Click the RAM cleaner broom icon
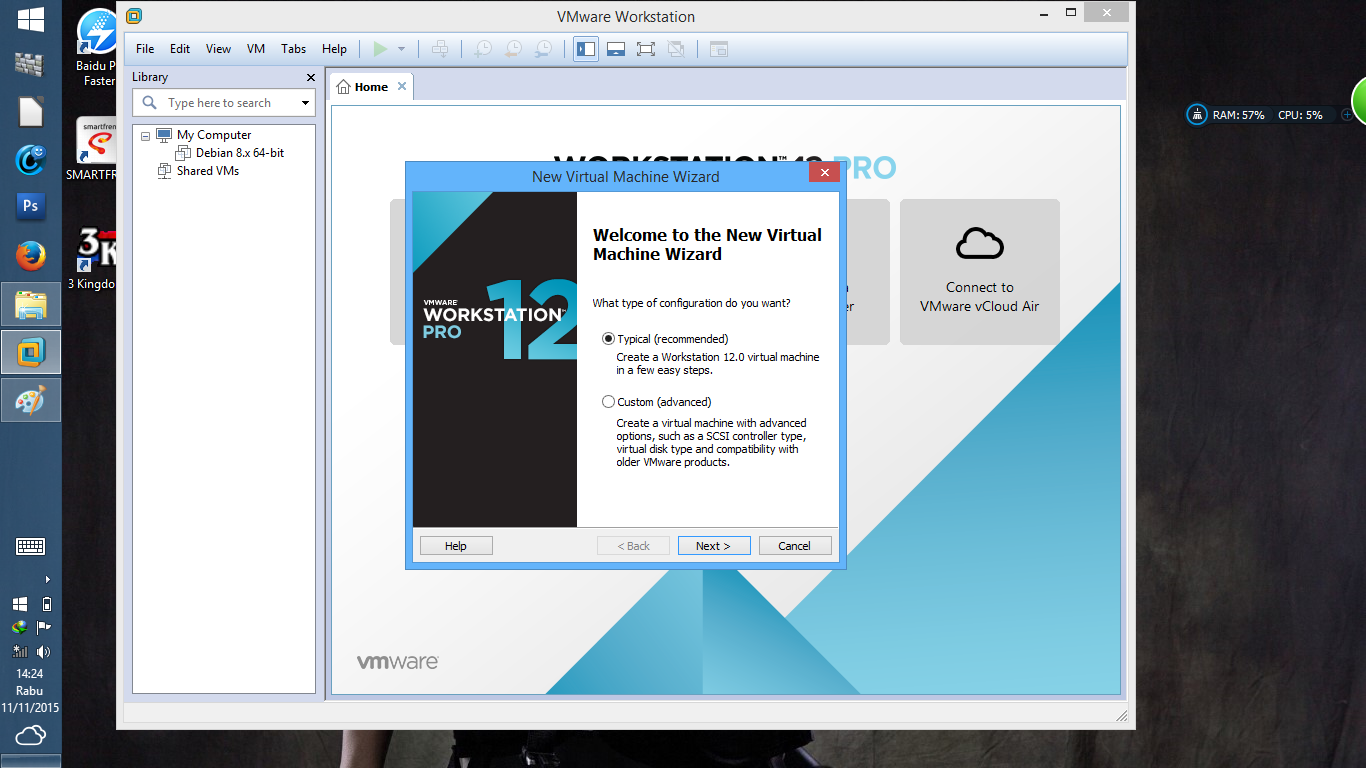This screenshot has height=768, width=1366. point(1197,115)
